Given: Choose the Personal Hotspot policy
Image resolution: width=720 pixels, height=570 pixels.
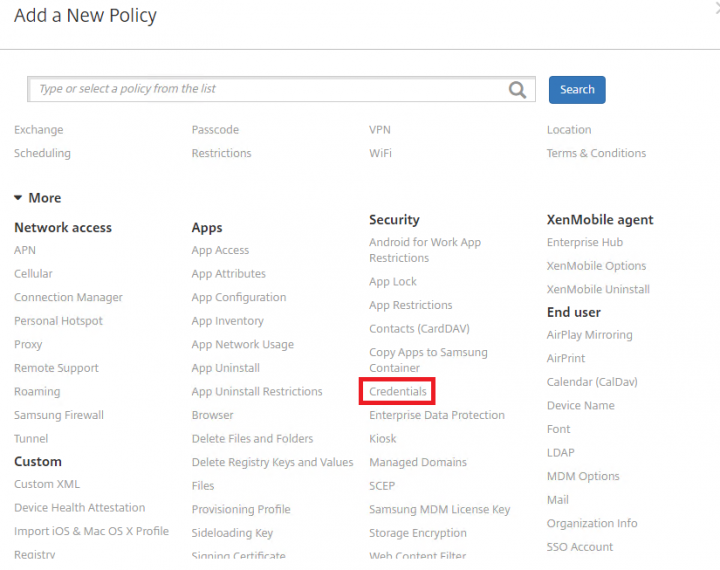Looking at the screenshot, I should (58, 321).
